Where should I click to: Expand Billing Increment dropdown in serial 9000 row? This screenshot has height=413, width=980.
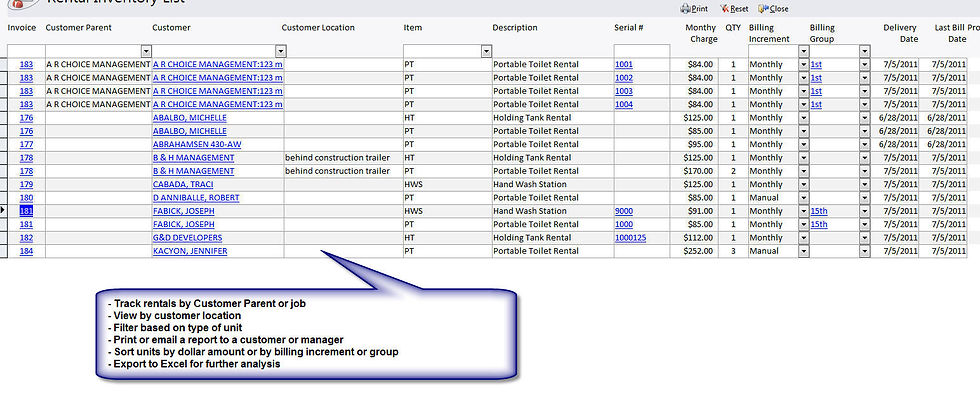click(803, 211)
